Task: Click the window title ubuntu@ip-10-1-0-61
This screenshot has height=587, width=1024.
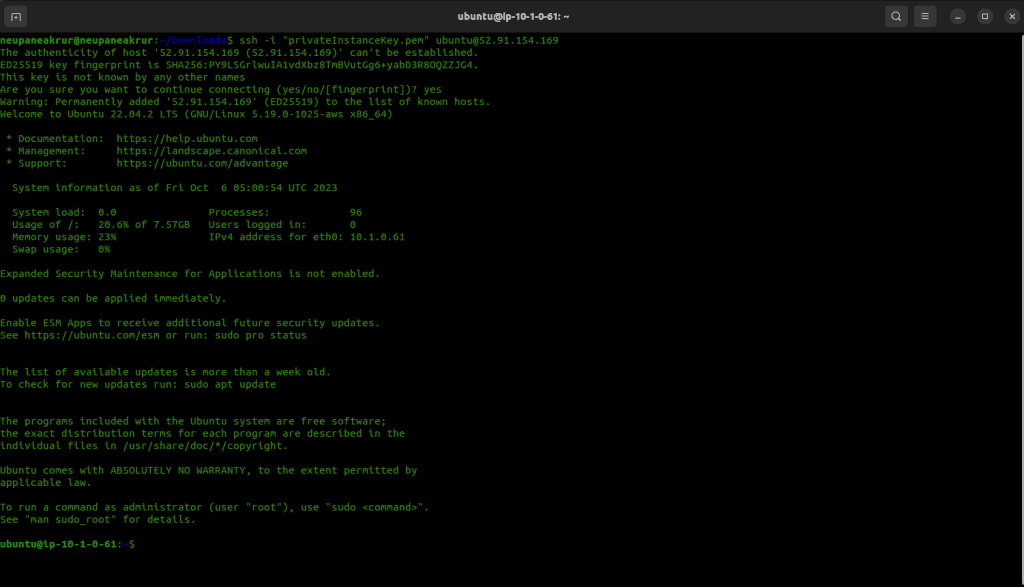Action: (513, 16)
